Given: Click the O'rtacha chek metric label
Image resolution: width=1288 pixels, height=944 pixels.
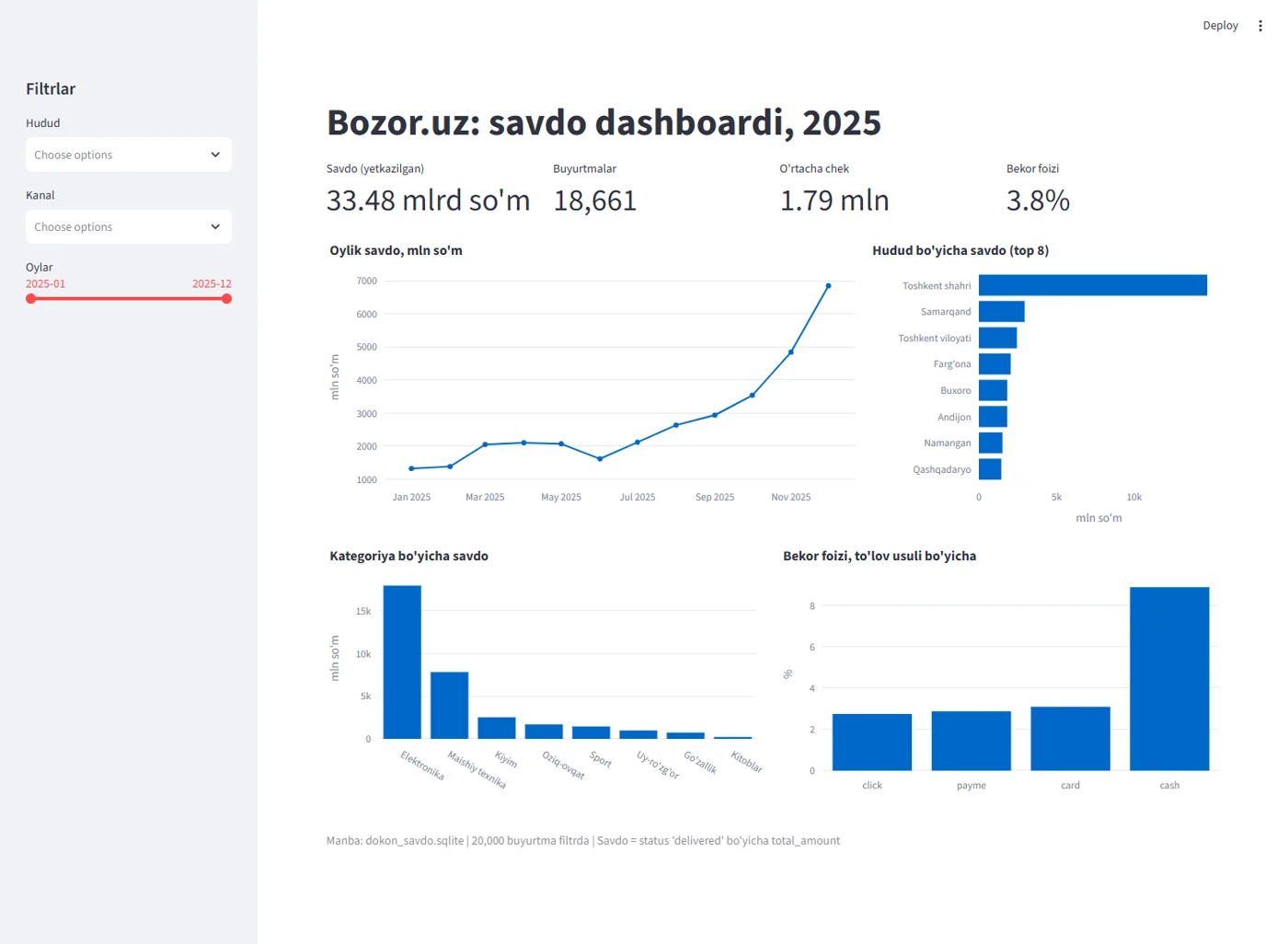Looking at the screenshot, I should (x=814, y=168).
